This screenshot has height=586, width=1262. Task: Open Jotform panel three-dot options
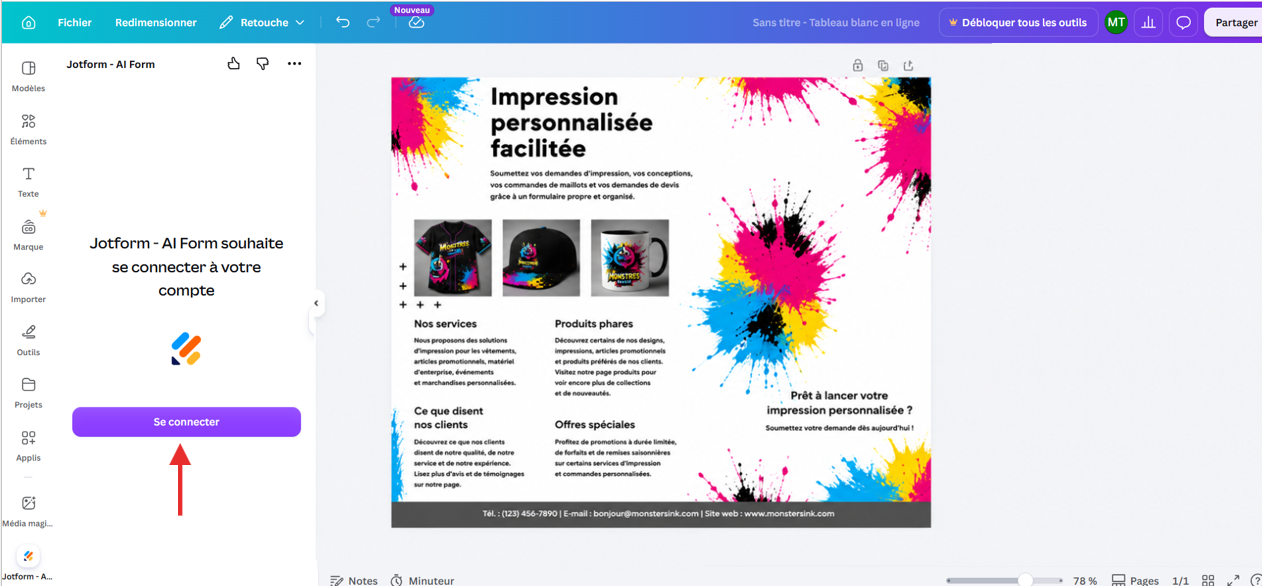(294, 64)
